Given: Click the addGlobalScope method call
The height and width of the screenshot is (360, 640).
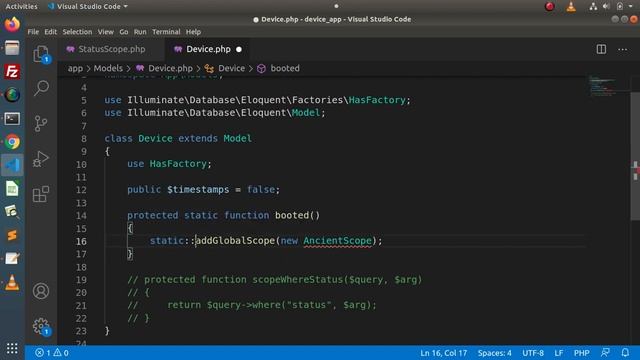Looking at the screenshot, I should click(x=235, y=240).
